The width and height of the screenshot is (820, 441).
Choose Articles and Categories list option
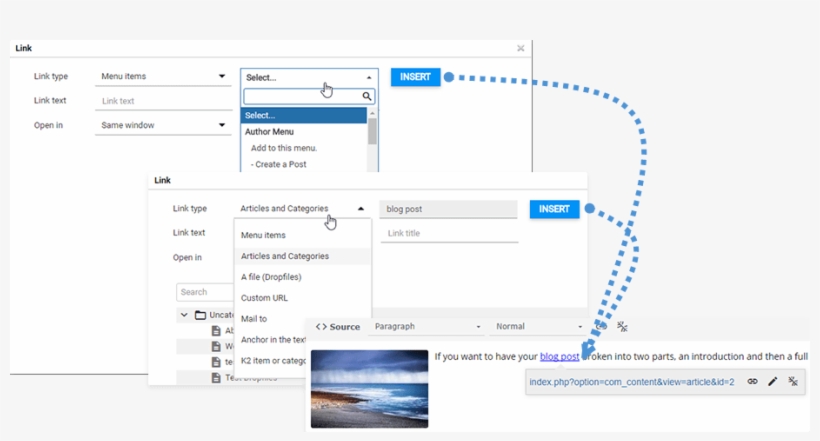[x=303, y=256]
